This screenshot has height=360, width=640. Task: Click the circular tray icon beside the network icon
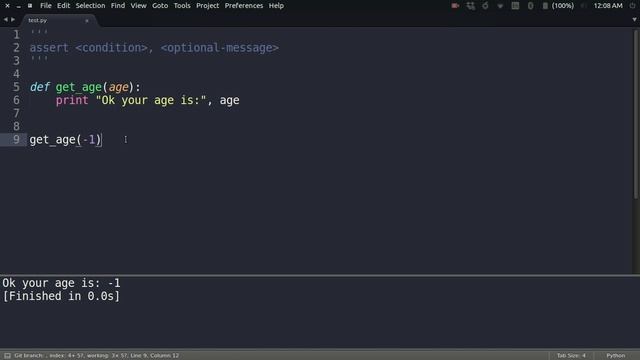click(x=485, y=6)
